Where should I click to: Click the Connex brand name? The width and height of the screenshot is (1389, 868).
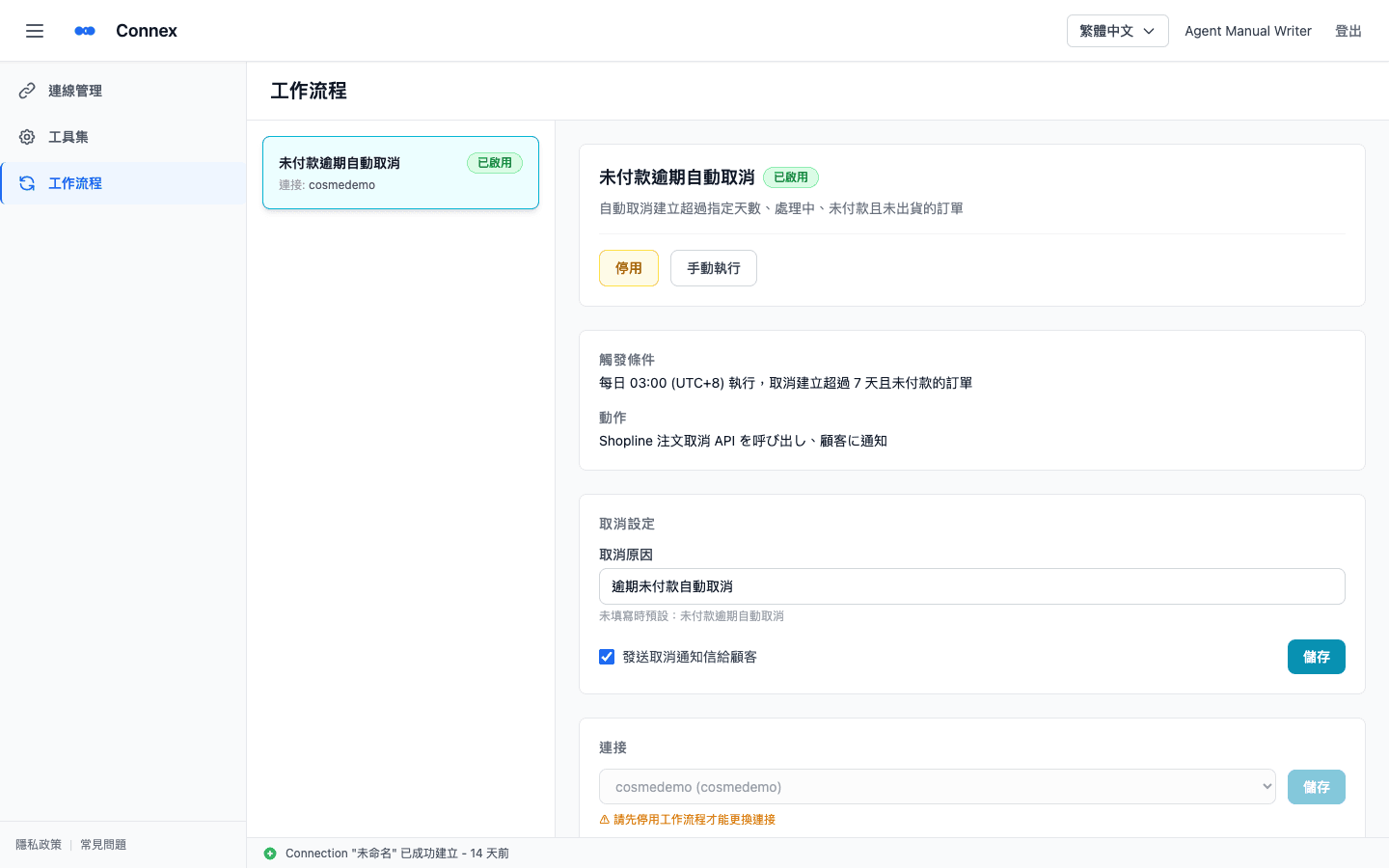coord(147,31)
